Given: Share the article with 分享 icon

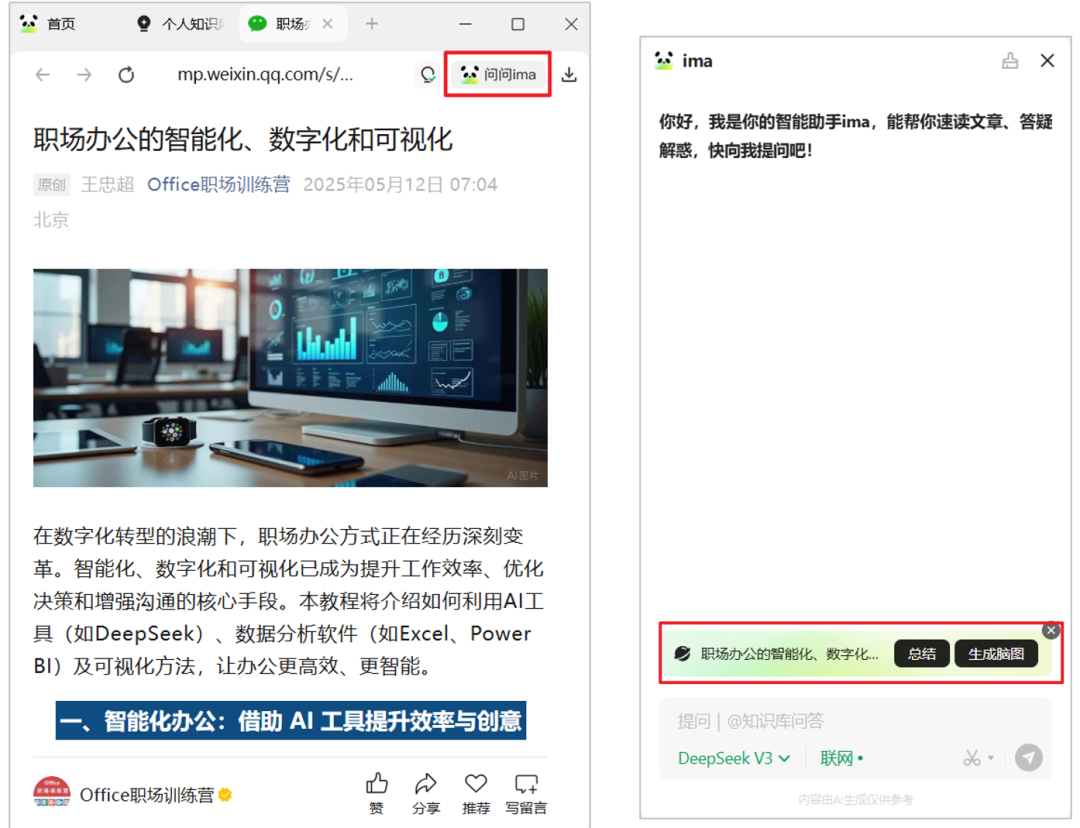Looking at the screenshot, I should (426, 793).
